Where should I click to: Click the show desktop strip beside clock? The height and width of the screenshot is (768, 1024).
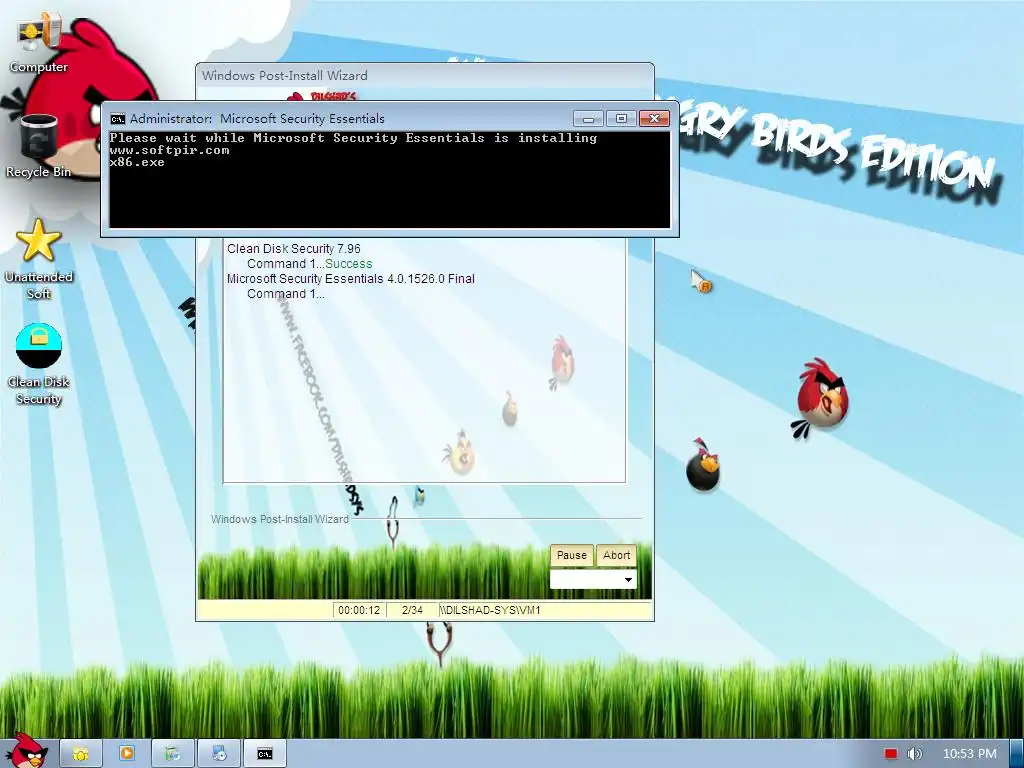pos(1017,754)
